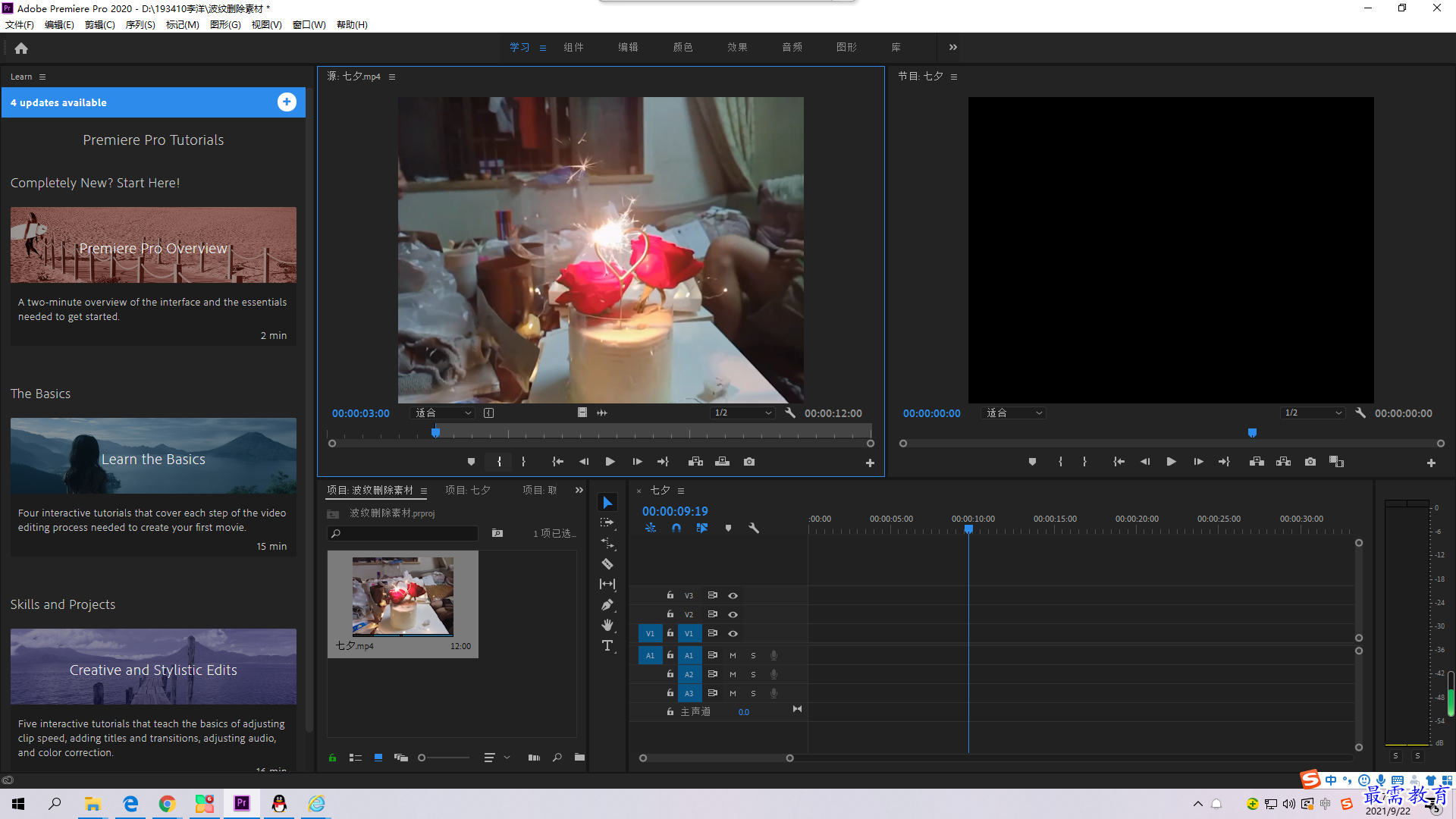Select the Ripple Edit tool

pos(607,543)
